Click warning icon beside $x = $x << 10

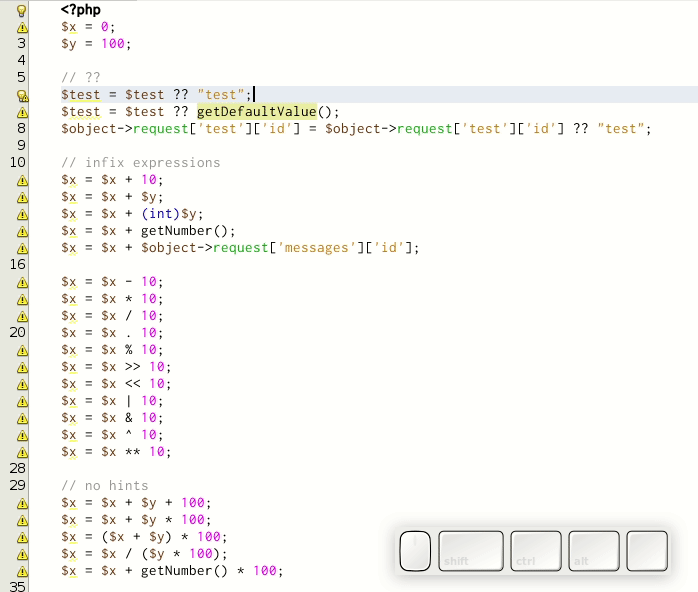[x=20, y=384]
